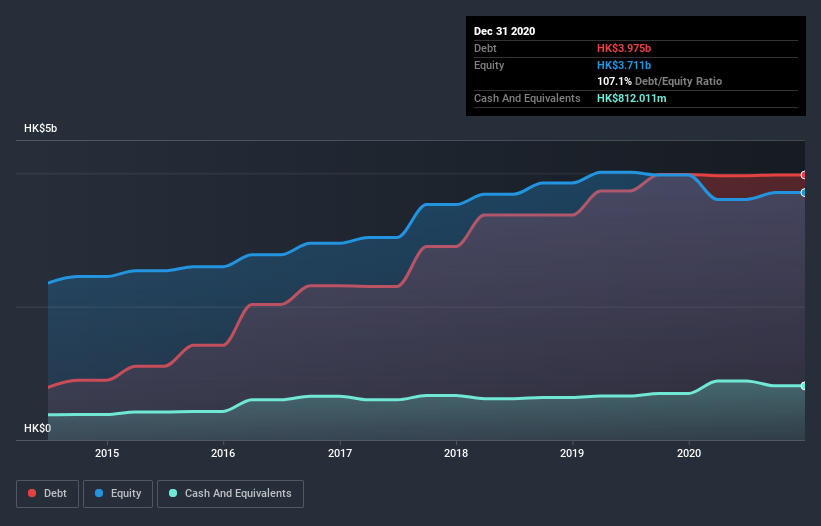Select teal Cash endpoint marker on chart

coord(804,386)
